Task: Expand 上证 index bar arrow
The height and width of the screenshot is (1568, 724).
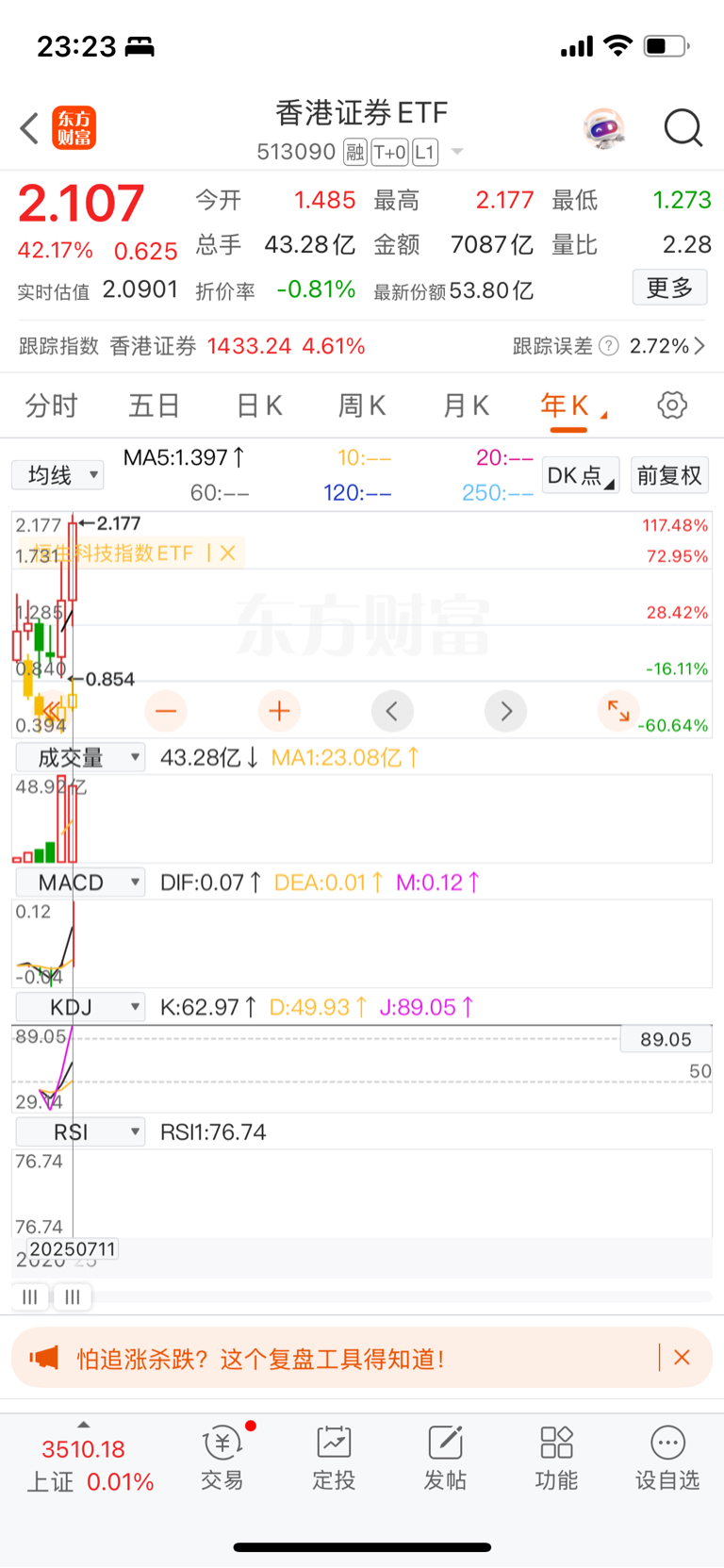Action: pyautogui.click(x=84, y=1425)
